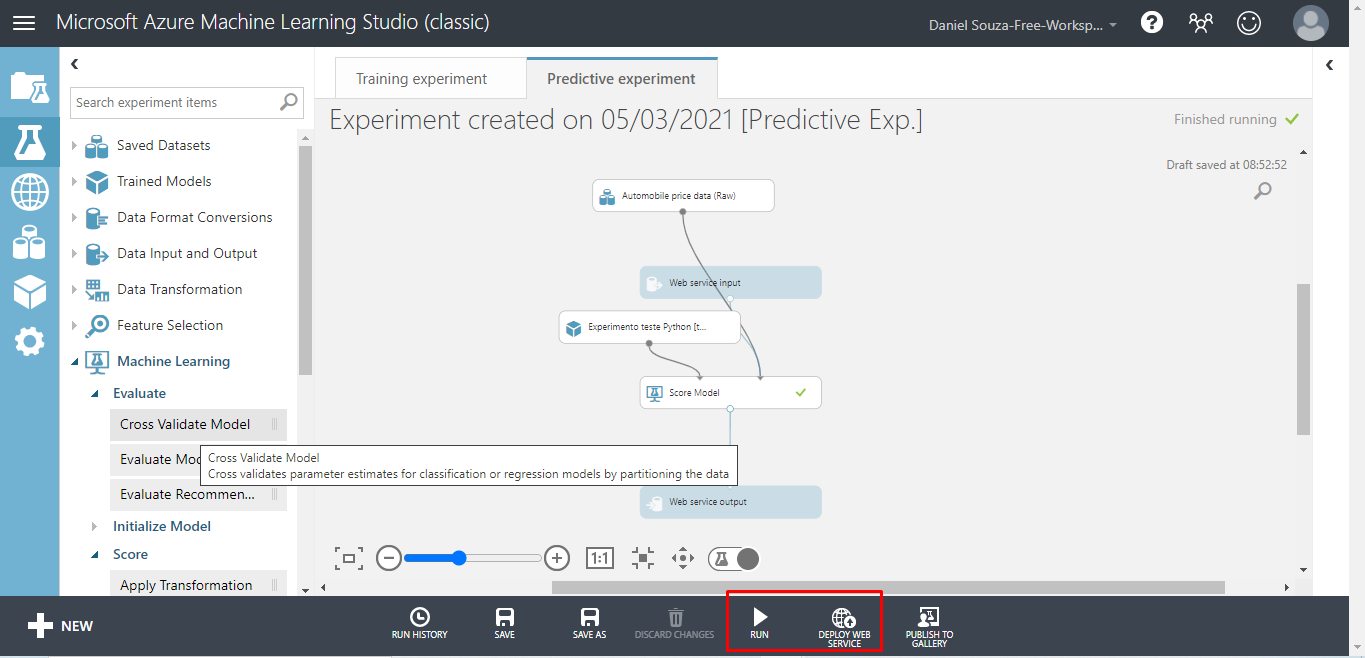Click the Save As button

coord(590,624)
